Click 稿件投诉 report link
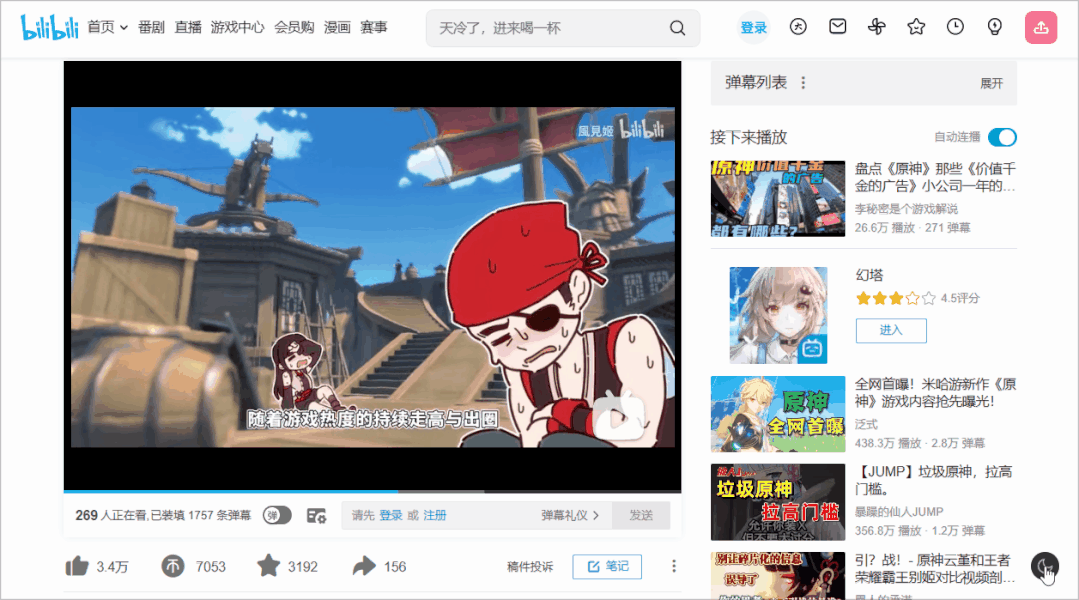This screenshot has height=600, width=1079. click(x=530, y=566)
